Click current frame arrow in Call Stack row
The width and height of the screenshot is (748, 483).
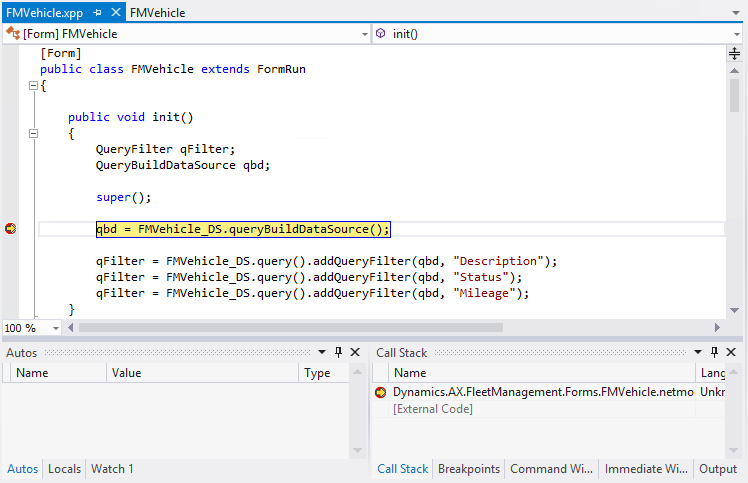[381, 393]
